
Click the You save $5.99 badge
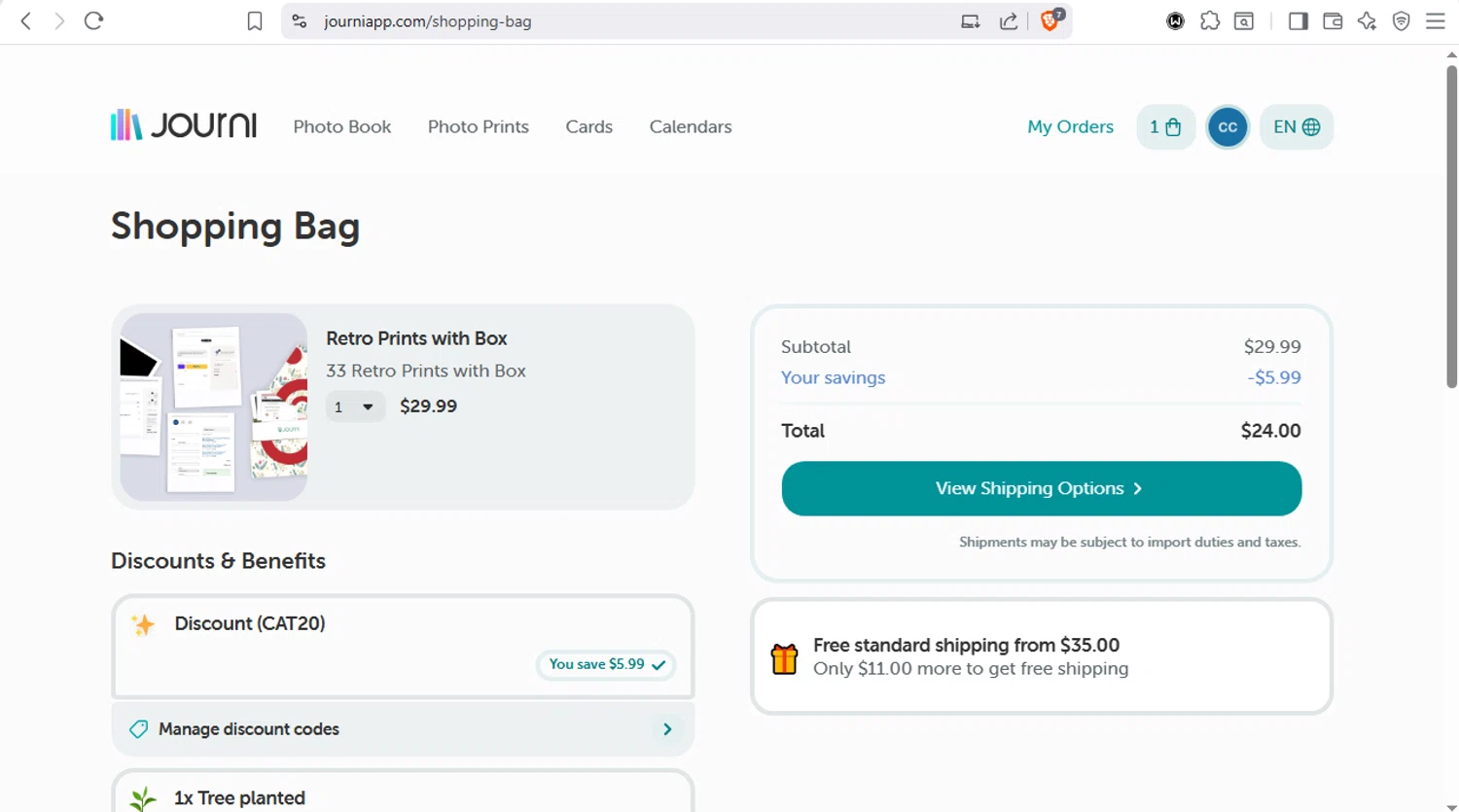[606, 665]
